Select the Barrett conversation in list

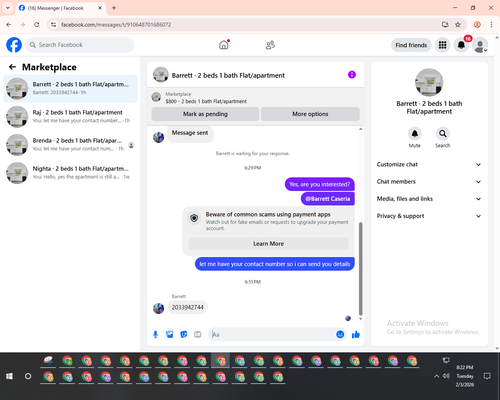70,89
